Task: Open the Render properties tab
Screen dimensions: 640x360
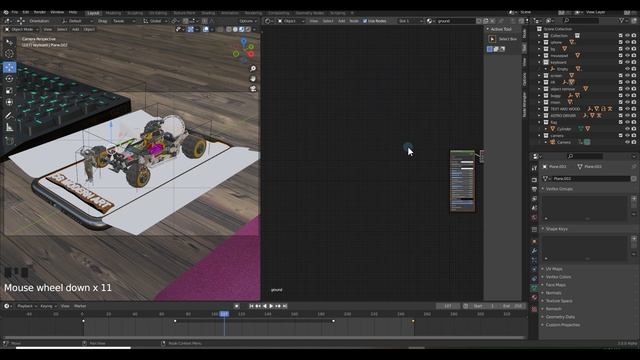Action: click(x=534, y=180)
